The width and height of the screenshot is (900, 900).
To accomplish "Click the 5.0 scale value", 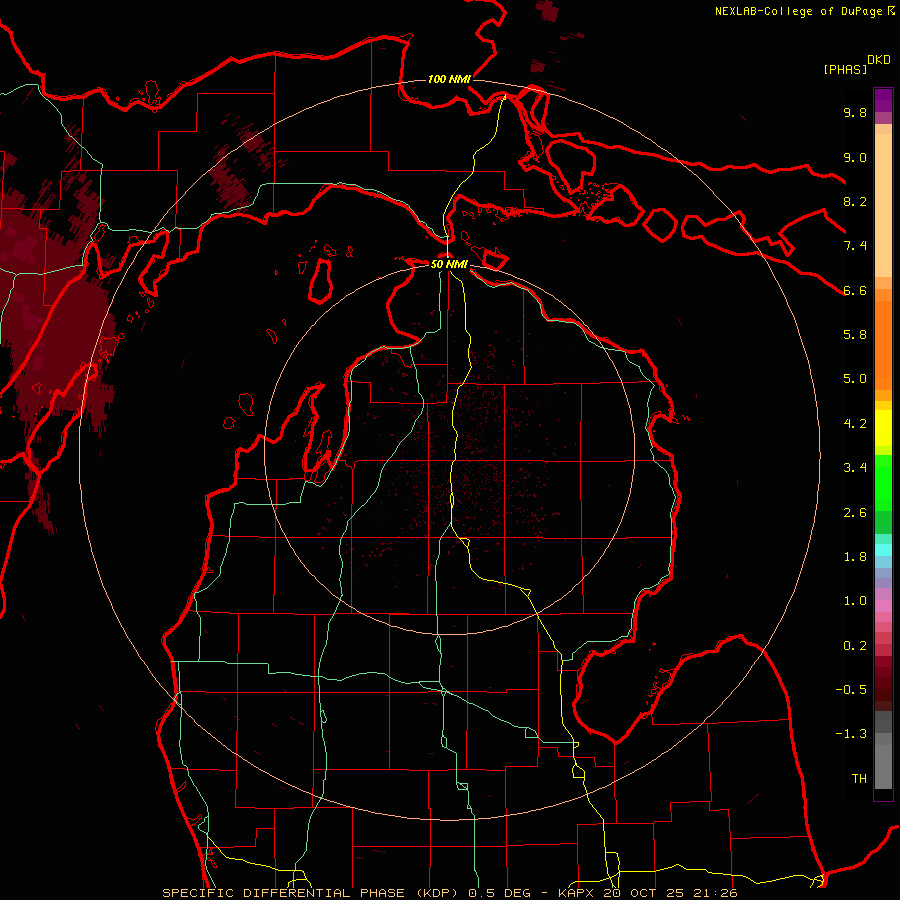I will tap(855, 379).
